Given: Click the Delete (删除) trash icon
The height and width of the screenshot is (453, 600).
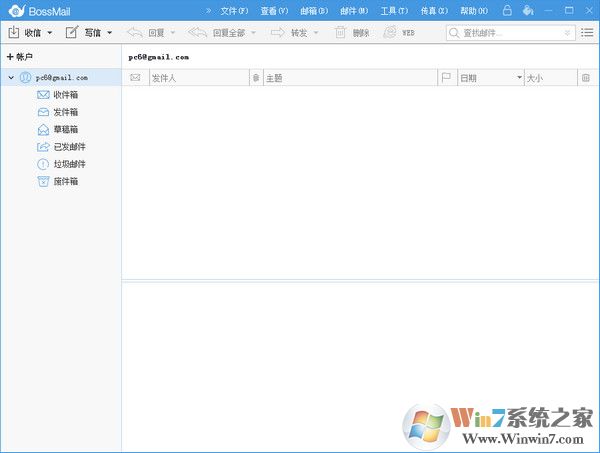Looking at the screenshot, I should coord(340,33).
